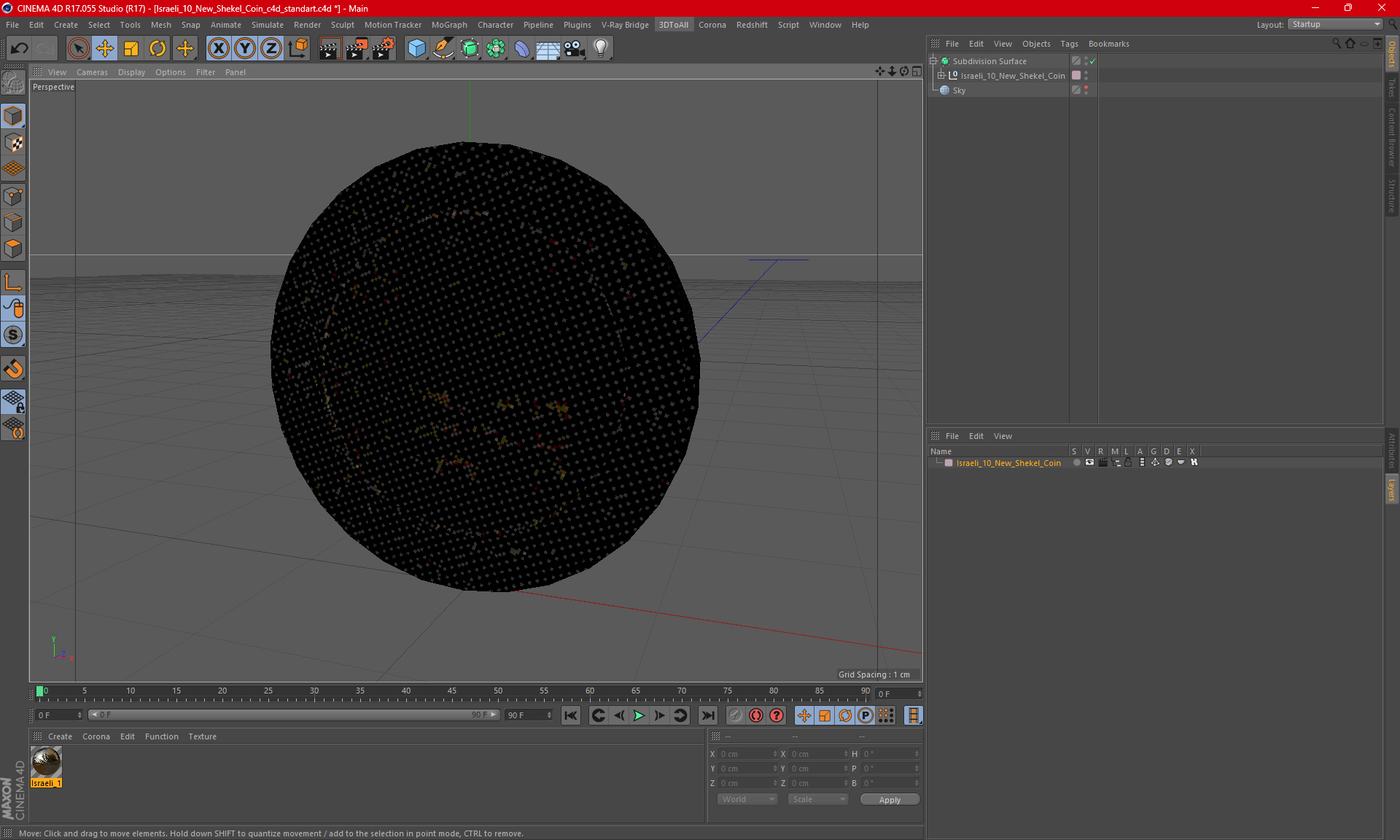This screenshot has height=840, width=1400.
Task: Play animation forward
Action: point(639,715)
